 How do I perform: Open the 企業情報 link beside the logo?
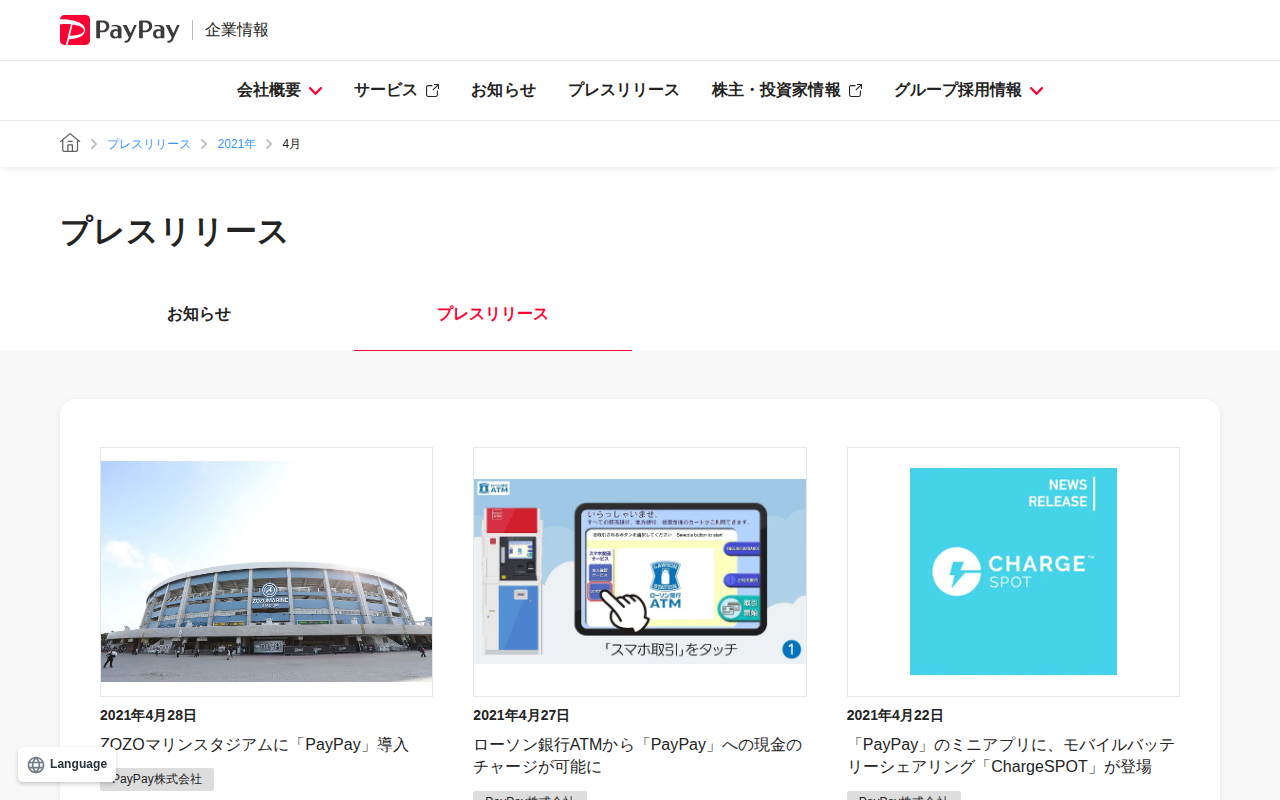pyautogui.click(x=237, y=30)
